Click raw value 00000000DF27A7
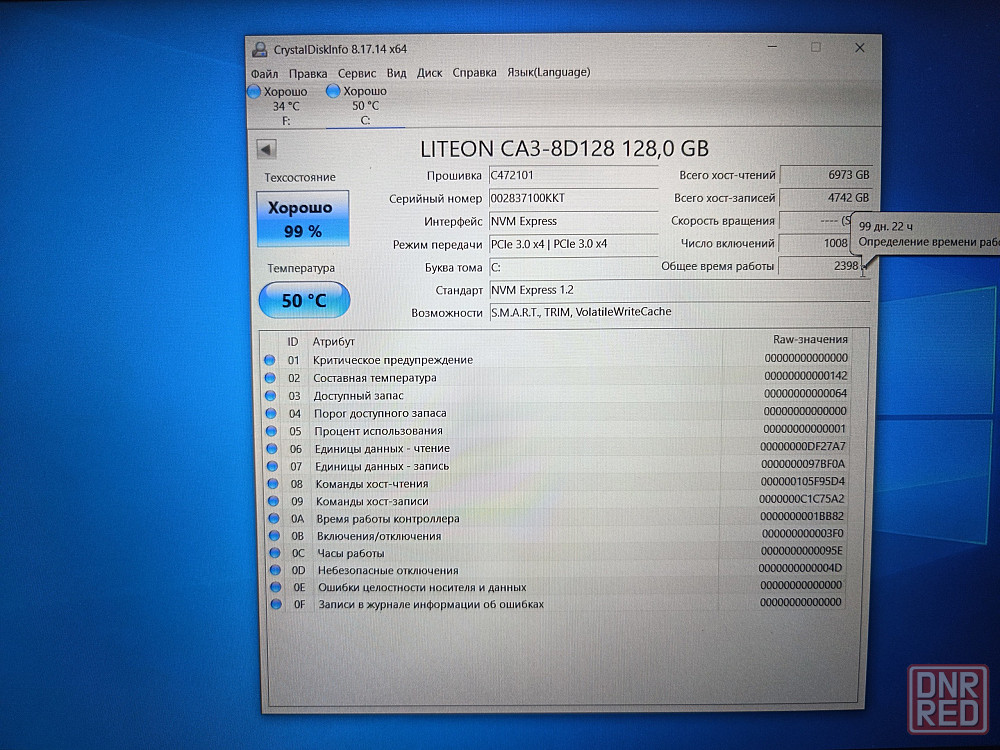 pos(802,446)
